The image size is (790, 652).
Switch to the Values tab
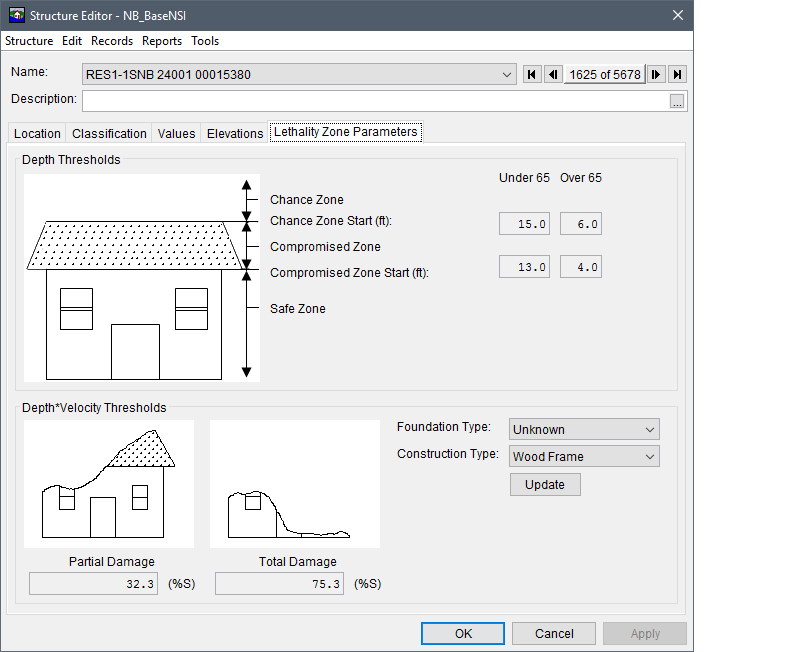point(176,134)
